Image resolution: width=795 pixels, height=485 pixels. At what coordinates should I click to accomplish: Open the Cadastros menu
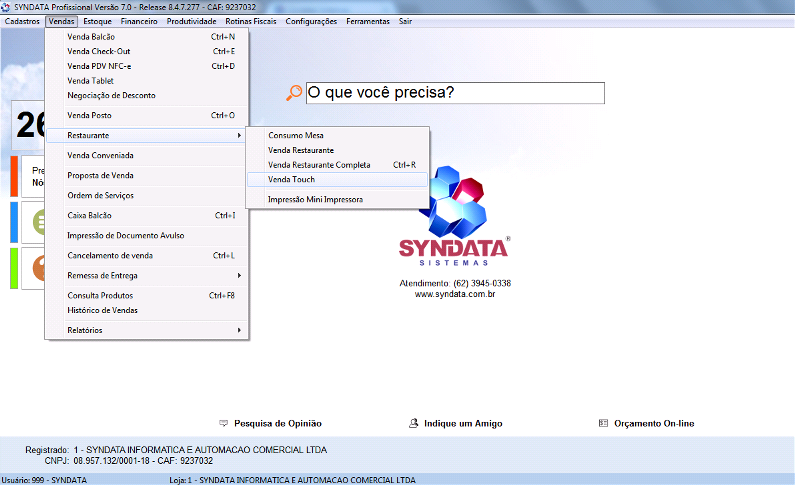pos(22,21)
